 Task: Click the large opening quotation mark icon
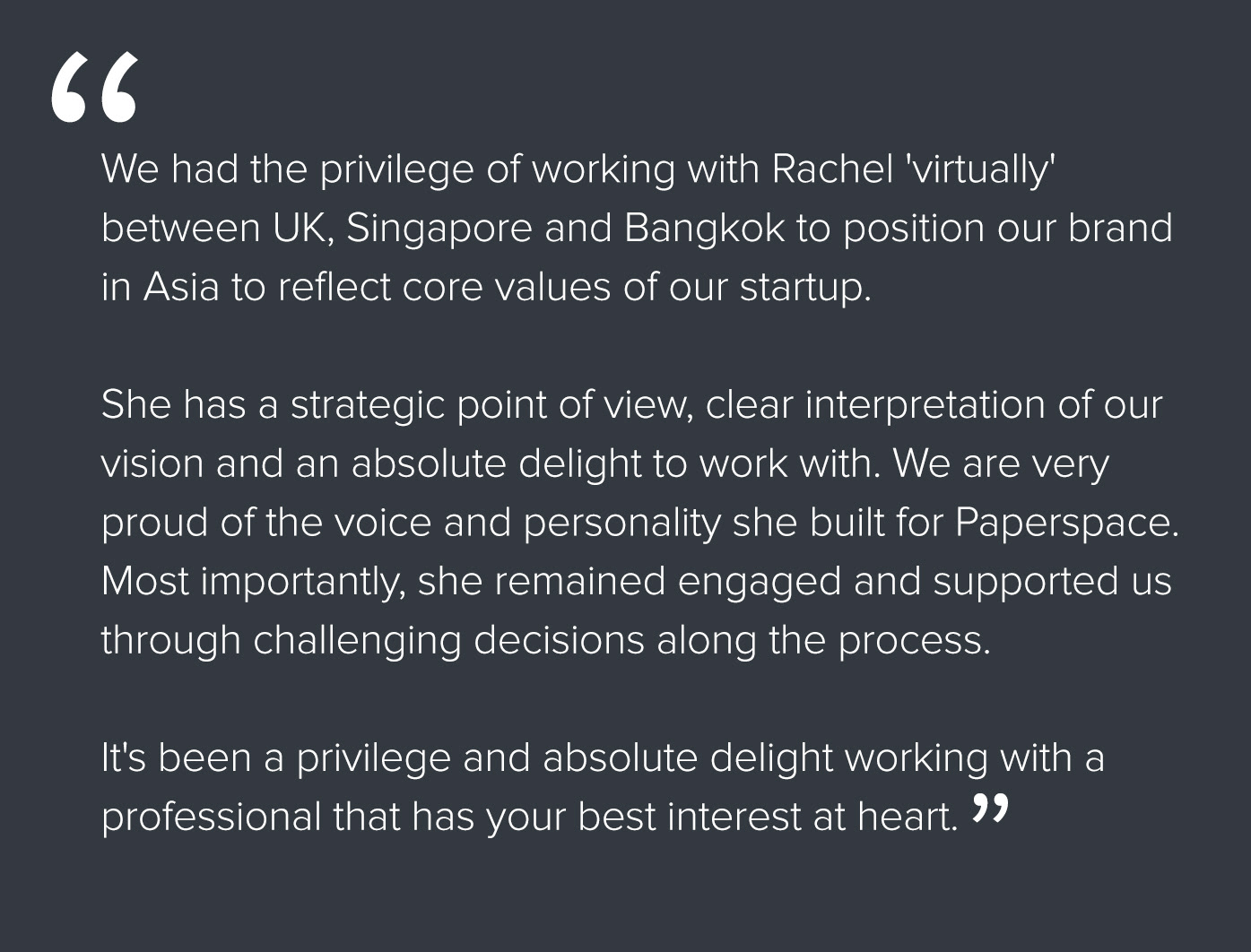94,87
